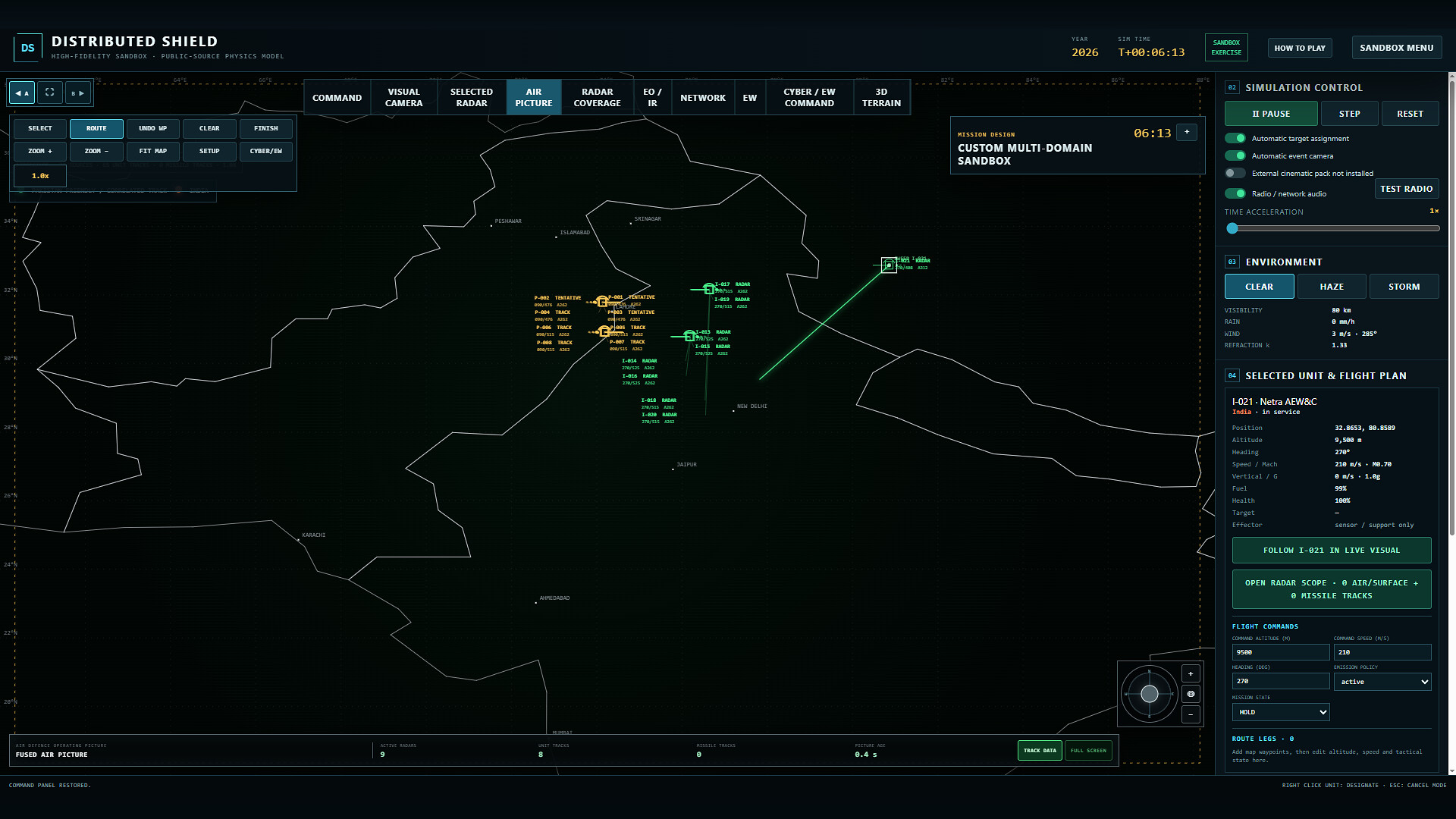Viewport: 1456px width, 819px height.
Task: Switch to the Command tab
Action: [x=337, y=97]
